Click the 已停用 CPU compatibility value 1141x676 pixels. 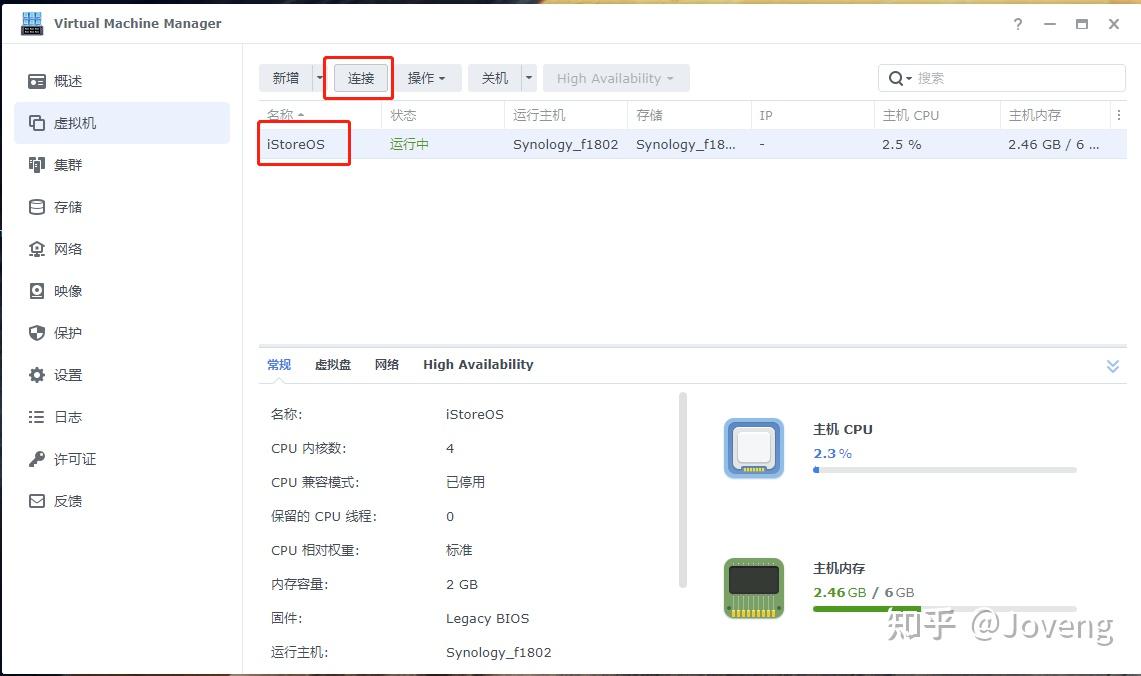tap(465, 482)
